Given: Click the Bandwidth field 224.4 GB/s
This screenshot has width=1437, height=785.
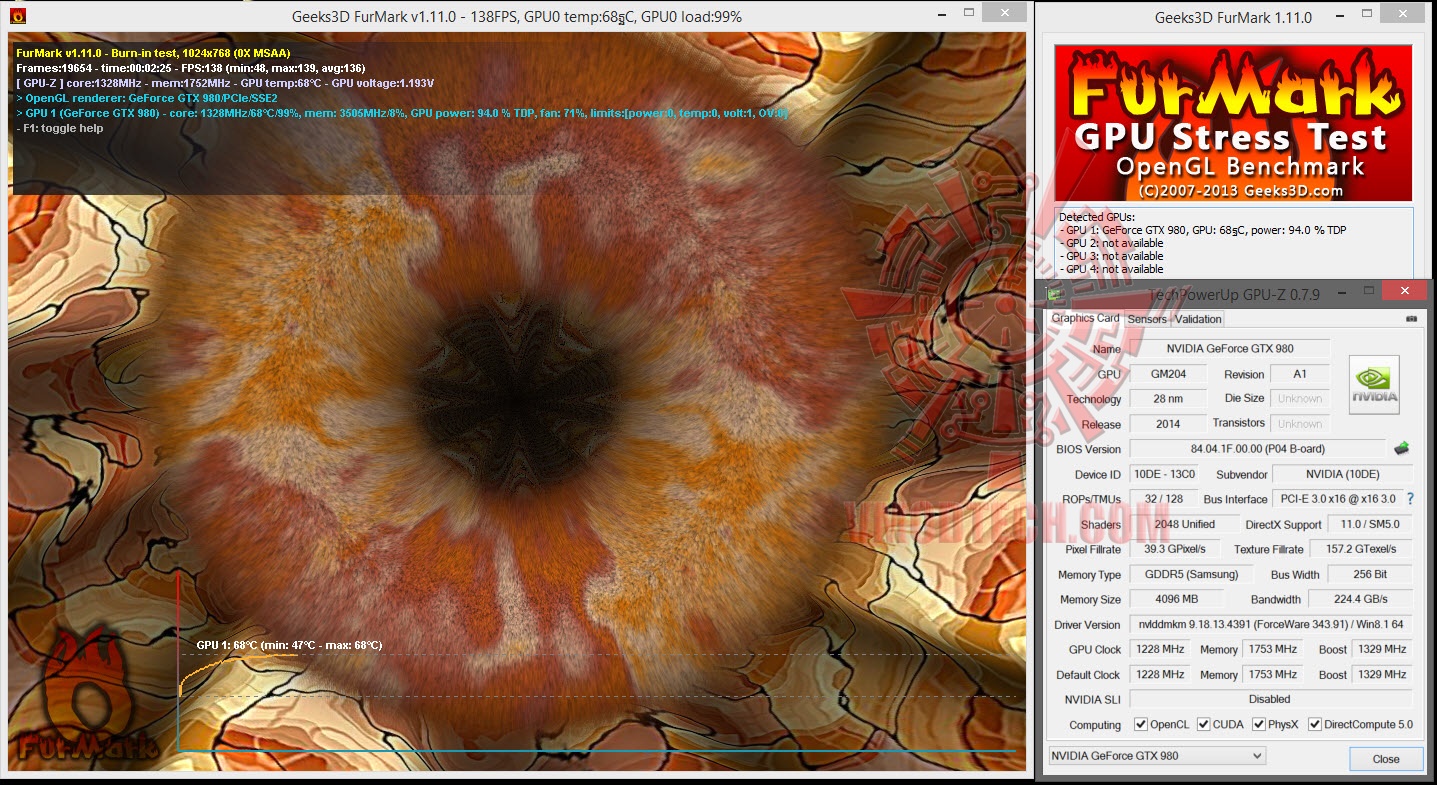Looking at the screenshot, I should [1362, 600].
